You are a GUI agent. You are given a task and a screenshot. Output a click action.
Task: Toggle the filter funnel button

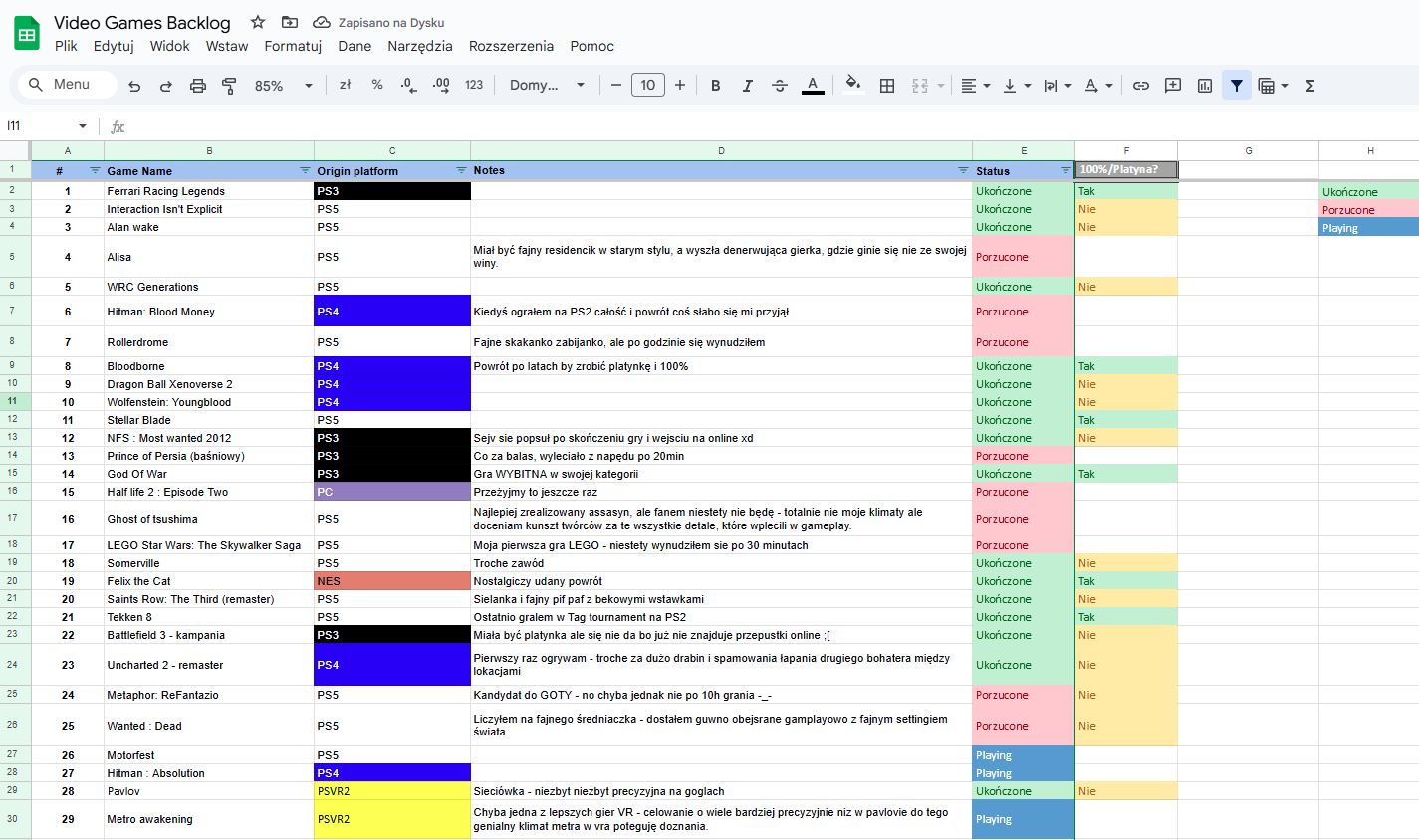1236,86
